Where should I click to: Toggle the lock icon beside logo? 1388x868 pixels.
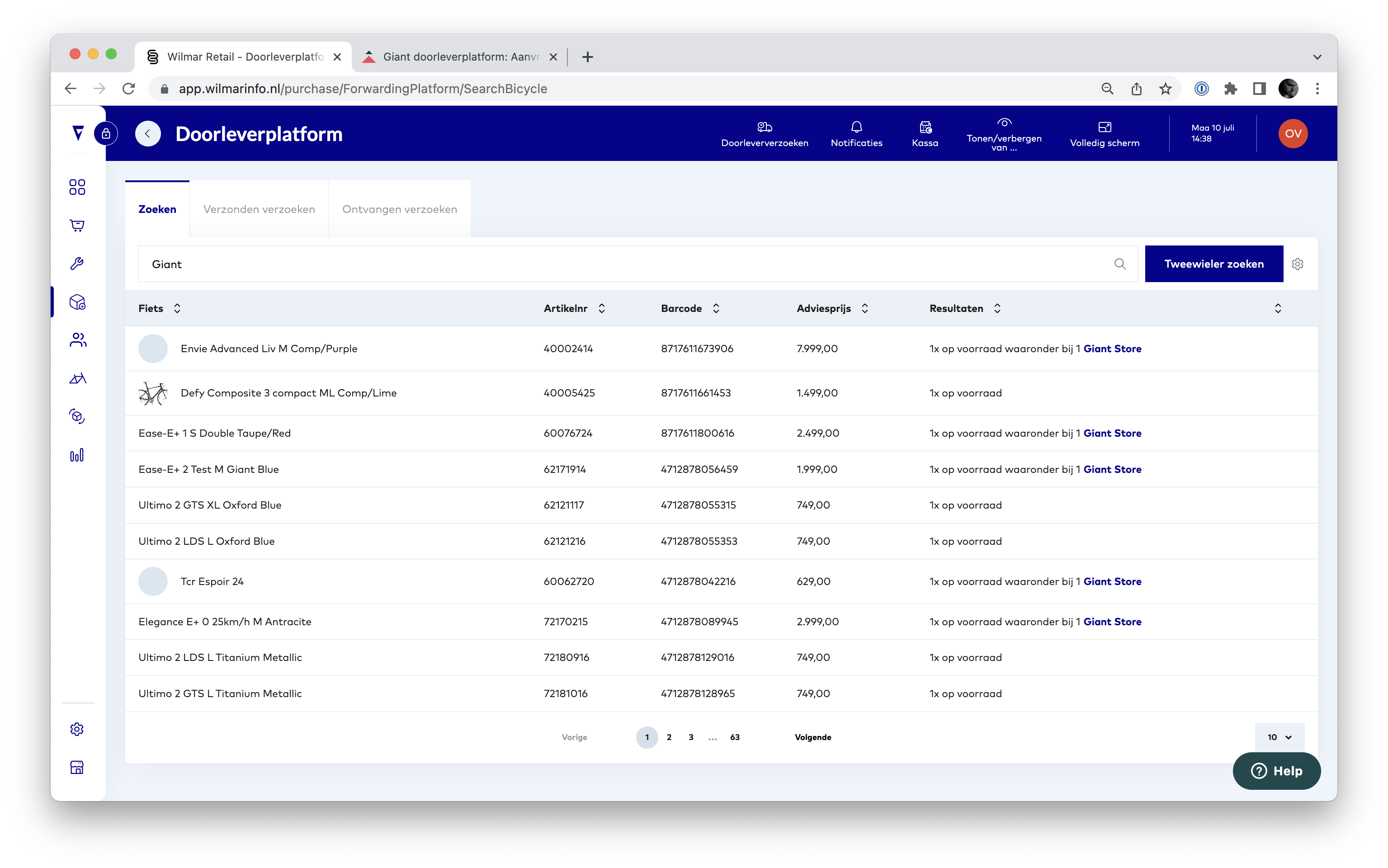pyautogui.click(x=106, y=134)
